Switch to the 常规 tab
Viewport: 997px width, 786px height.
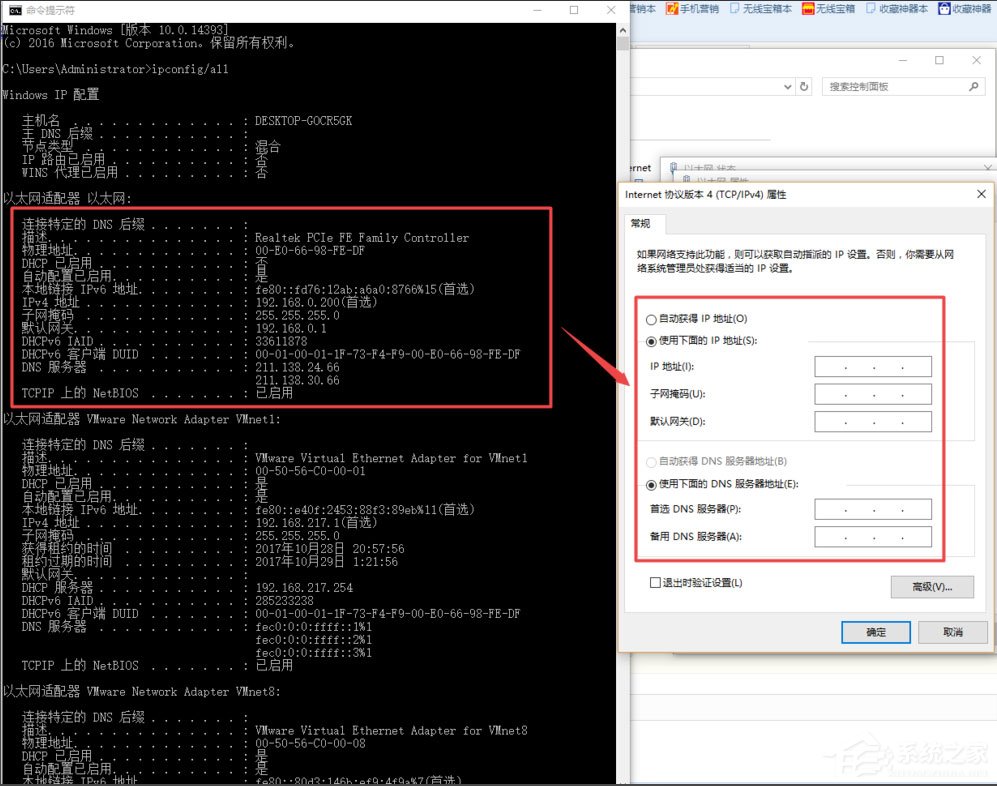[x=643, y=224]
